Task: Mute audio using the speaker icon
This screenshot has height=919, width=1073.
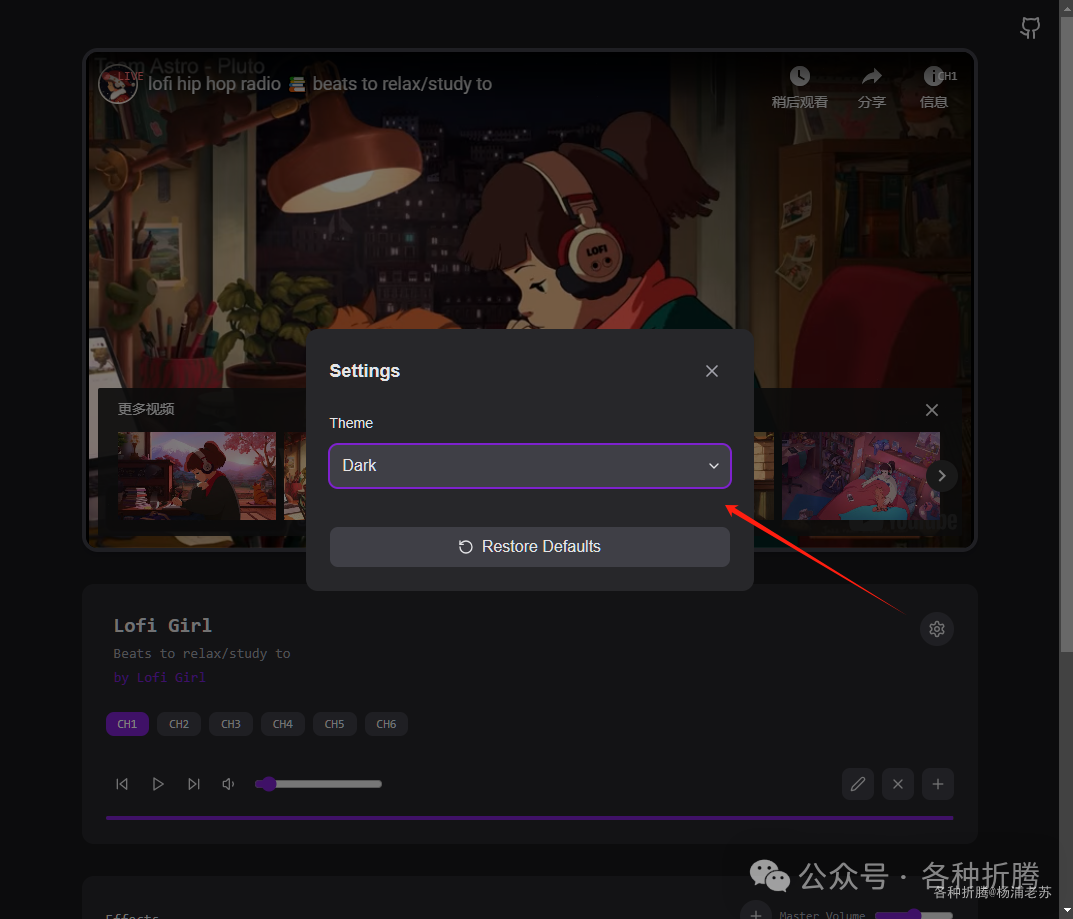Action: pos(229,784)
